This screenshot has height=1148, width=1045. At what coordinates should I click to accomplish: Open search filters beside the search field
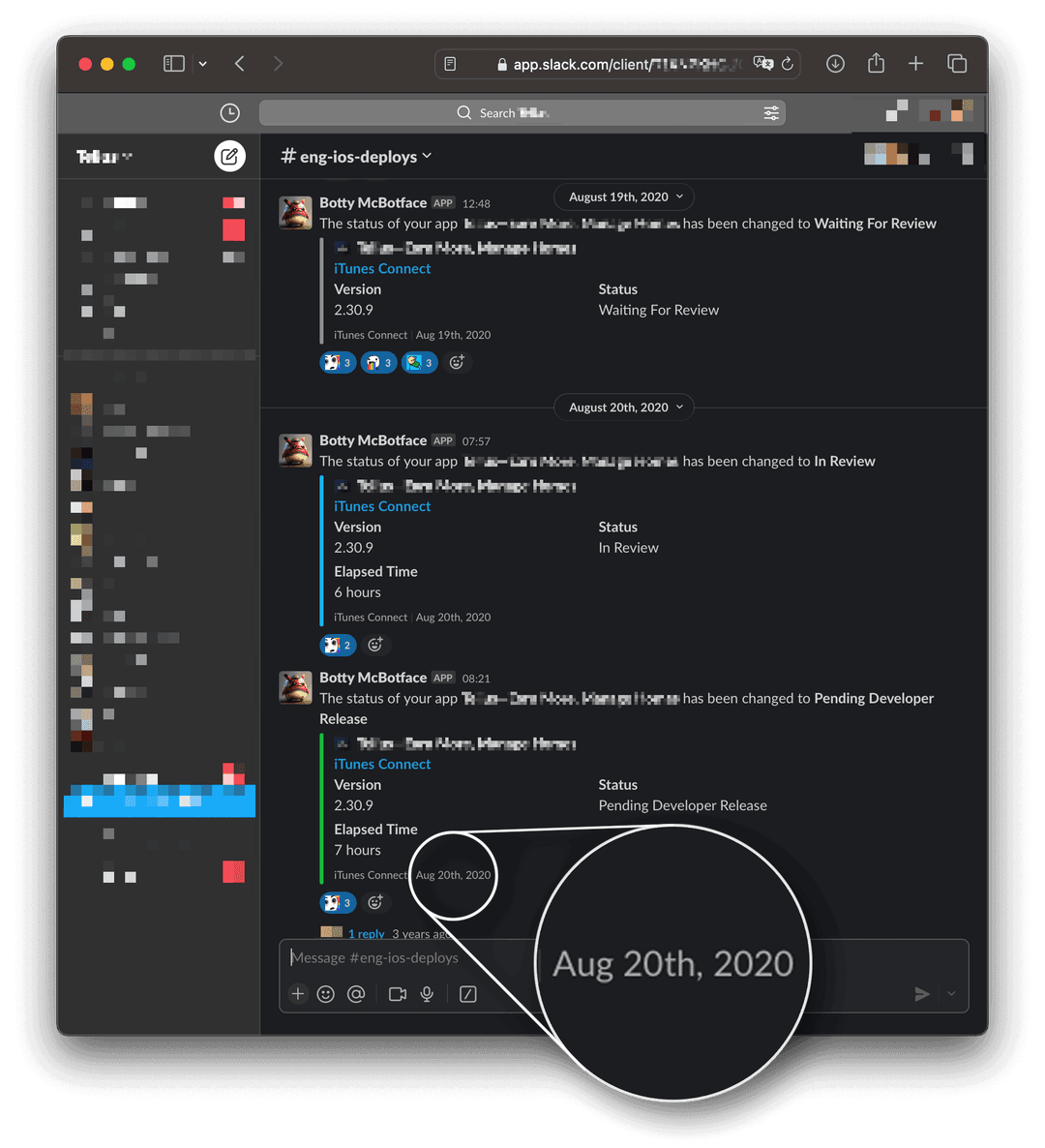coord(771,112)
